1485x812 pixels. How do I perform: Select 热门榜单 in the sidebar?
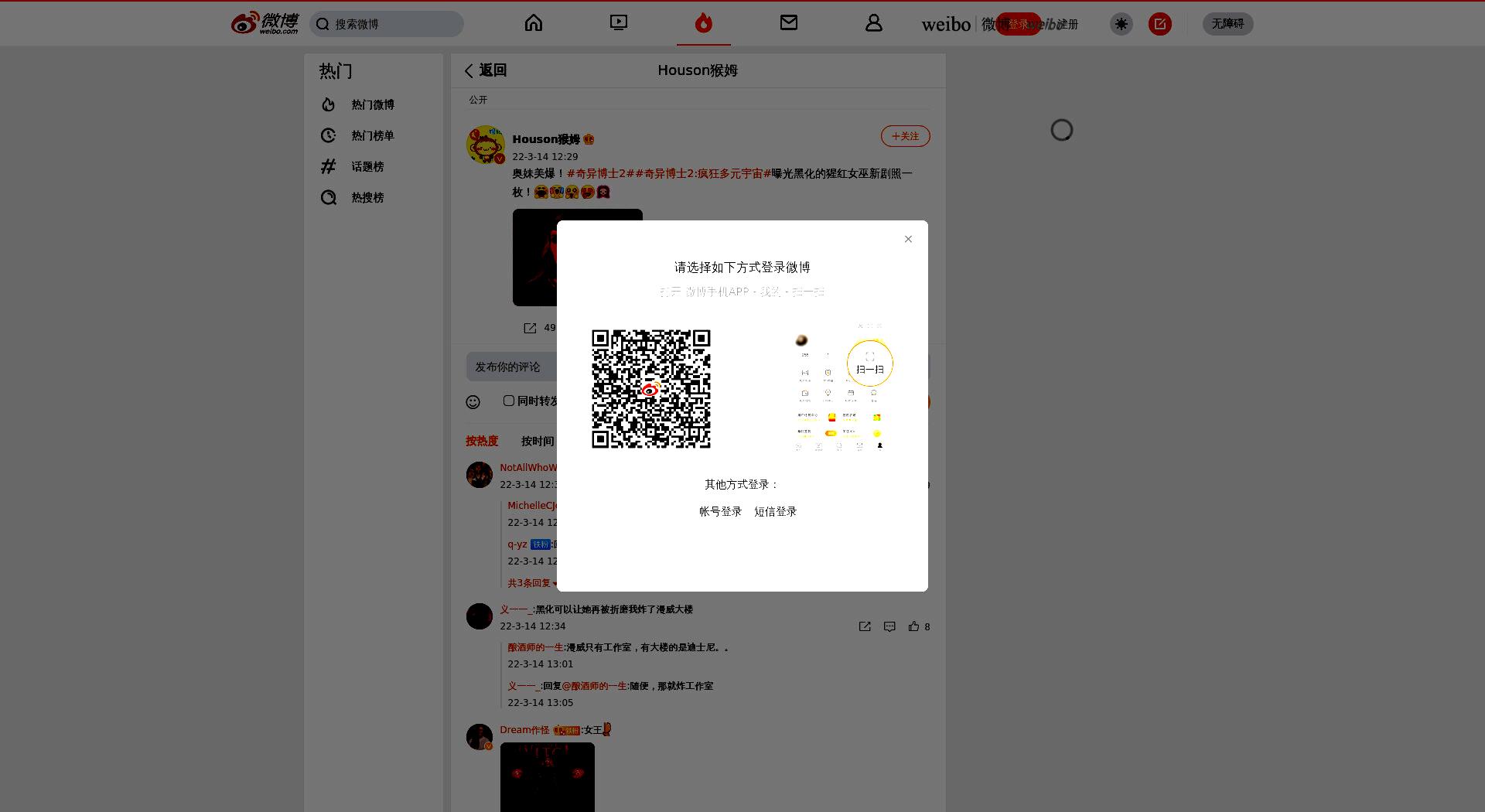(x=373, y=135)
